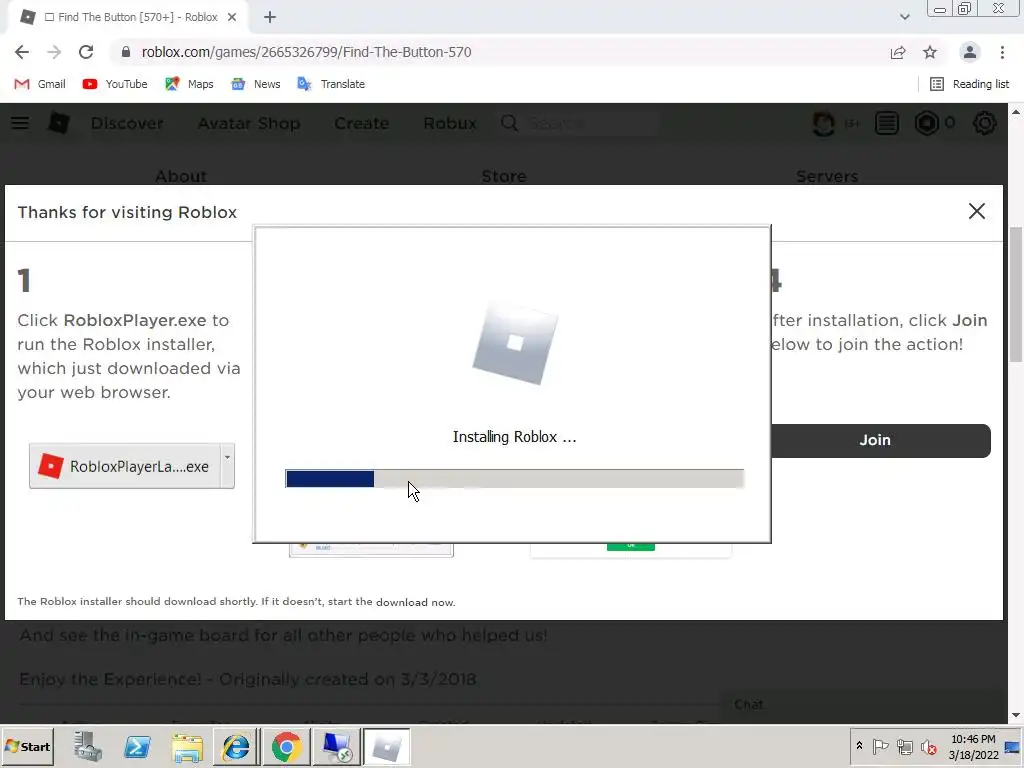This screenshot has width=1024, height=768.
Task: Bookmark this page with star
Action: (930, 52)
